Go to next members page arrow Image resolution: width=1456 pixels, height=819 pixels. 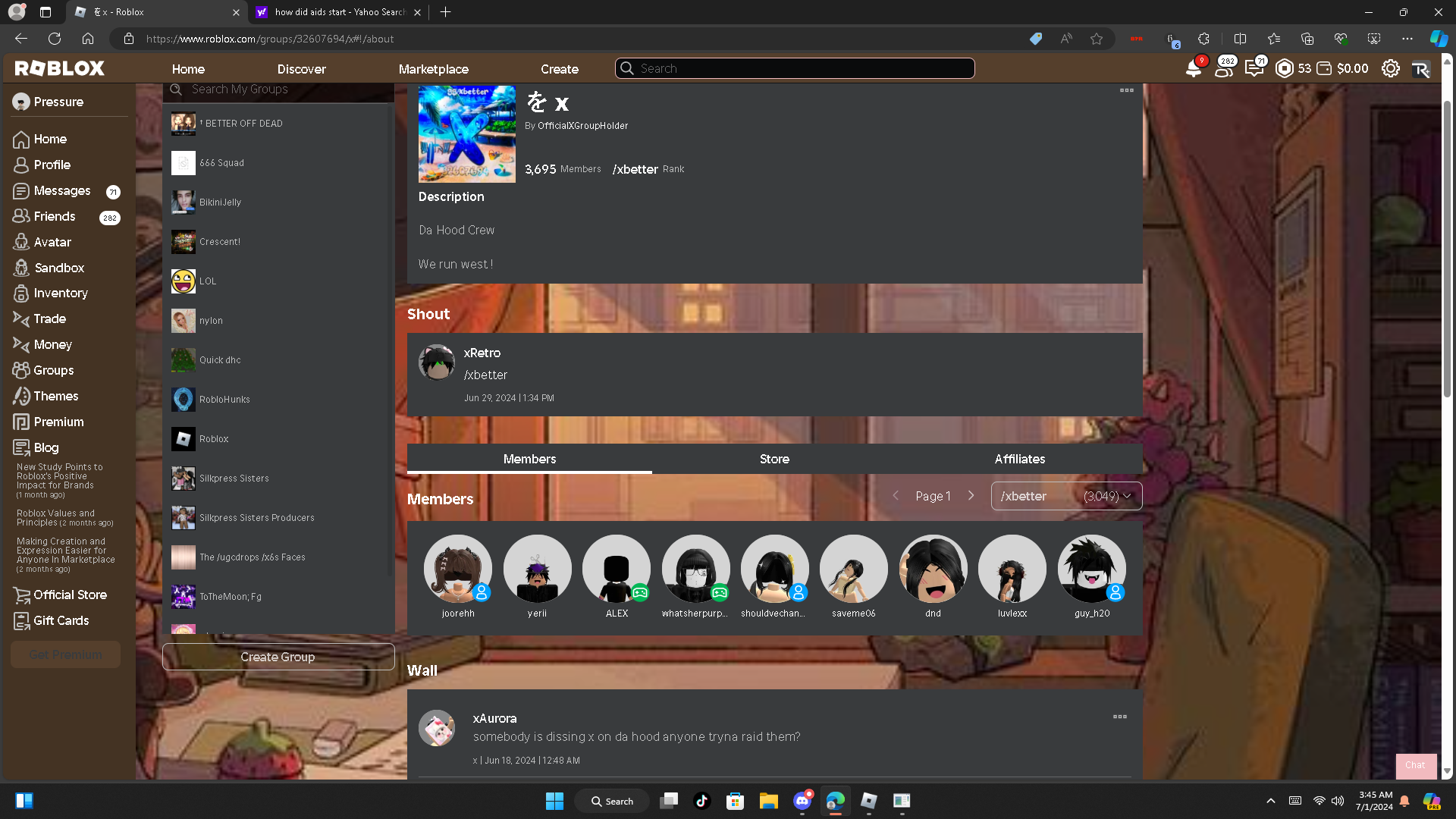[x=971, y=496]
